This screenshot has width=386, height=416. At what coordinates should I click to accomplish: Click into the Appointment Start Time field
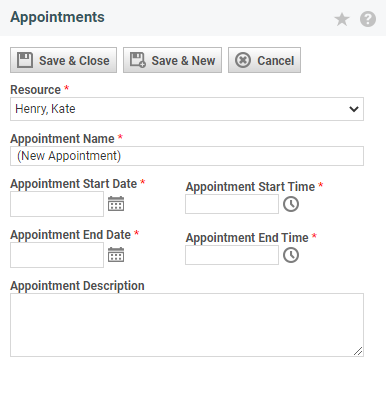(232, 204)
